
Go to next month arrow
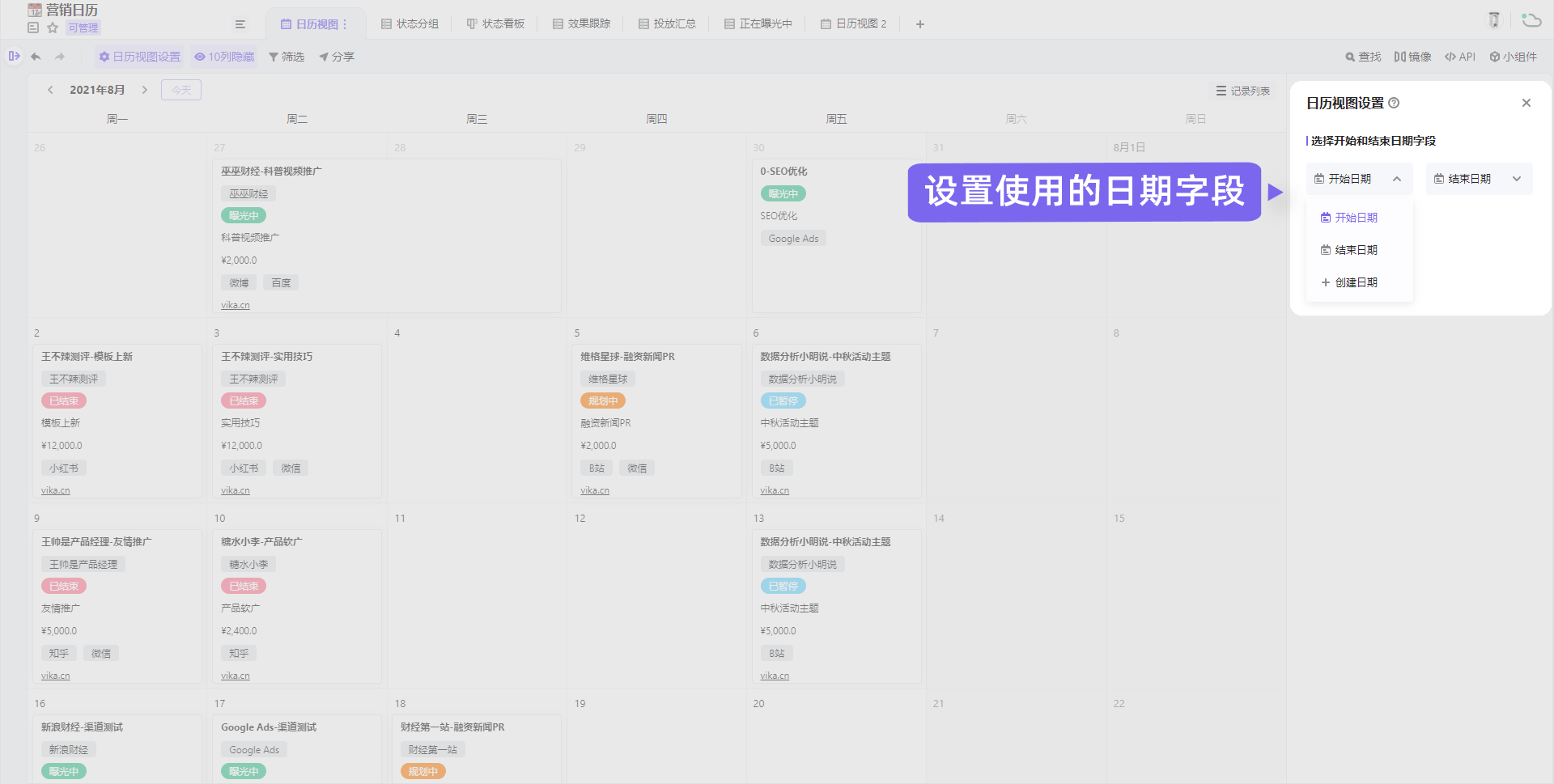pyautogui.click(x=145, y=90)
